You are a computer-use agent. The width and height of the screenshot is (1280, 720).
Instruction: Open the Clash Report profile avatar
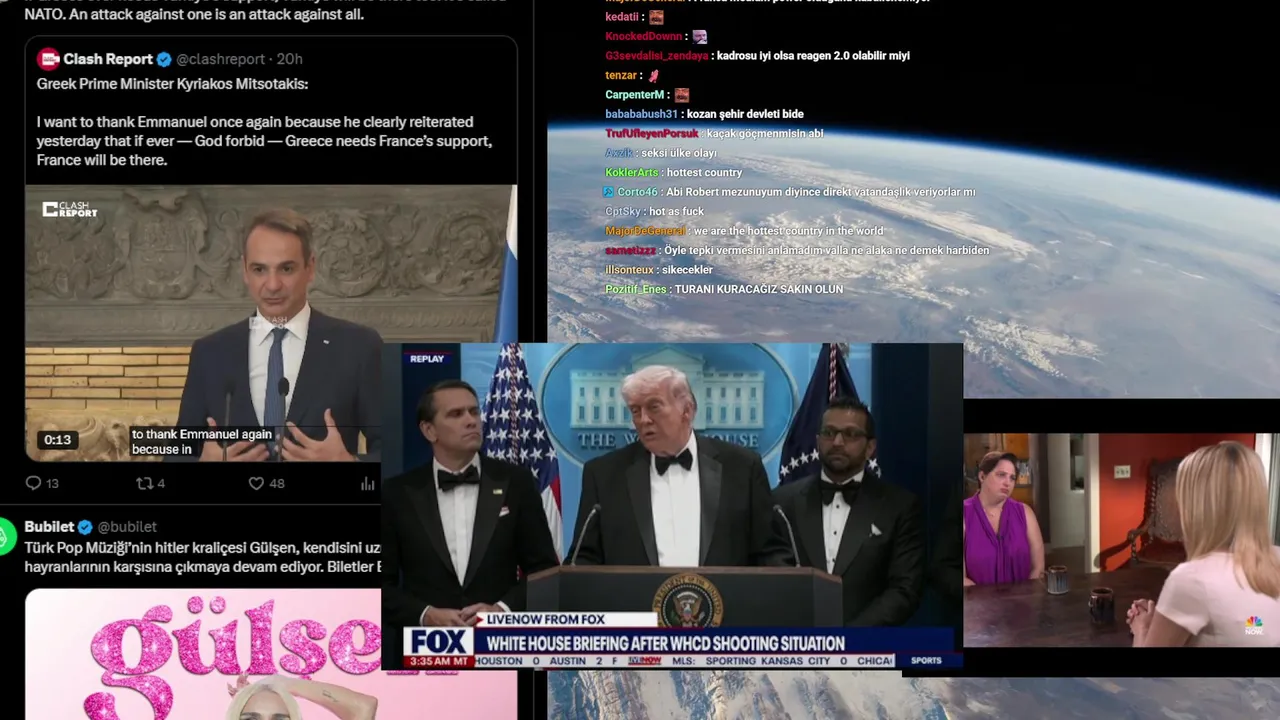click(x=48, y=59)
